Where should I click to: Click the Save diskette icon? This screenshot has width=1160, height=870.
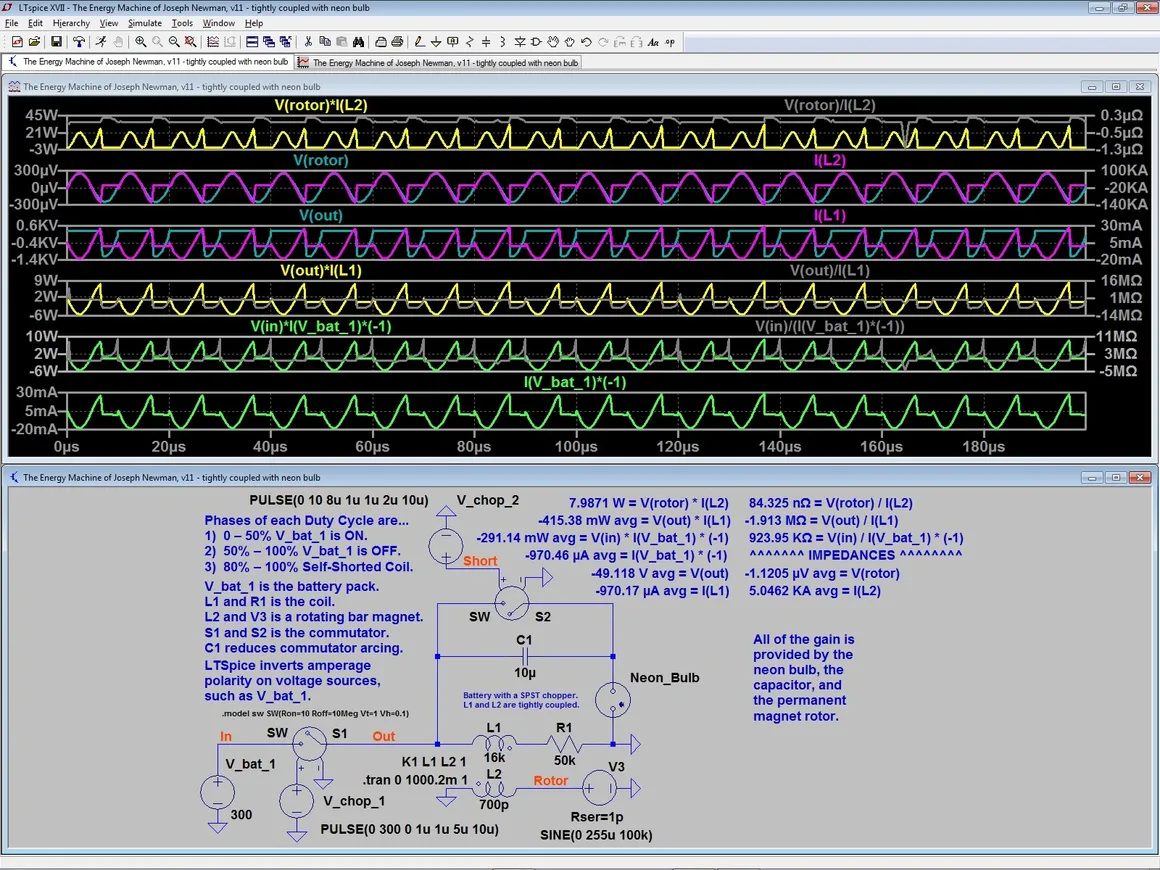[56, 42]
